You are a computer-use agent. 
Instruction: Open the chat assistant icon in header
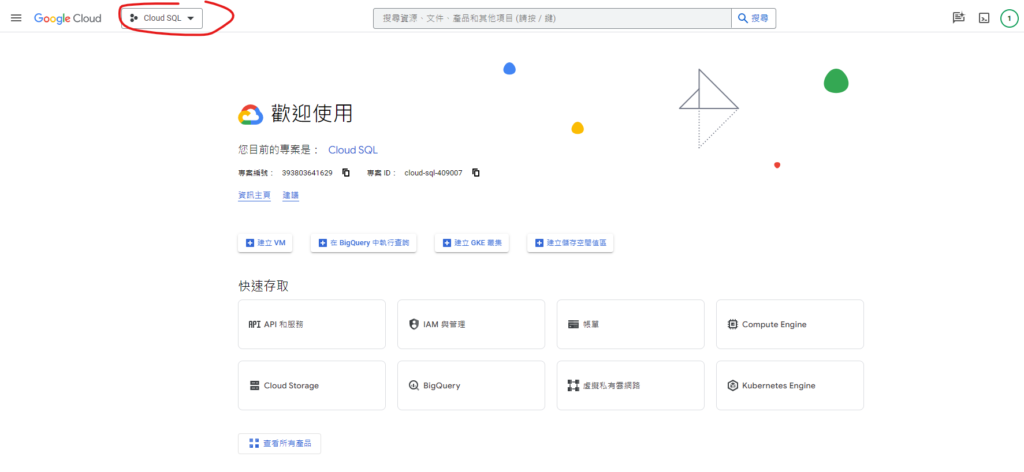coord(958,18)
